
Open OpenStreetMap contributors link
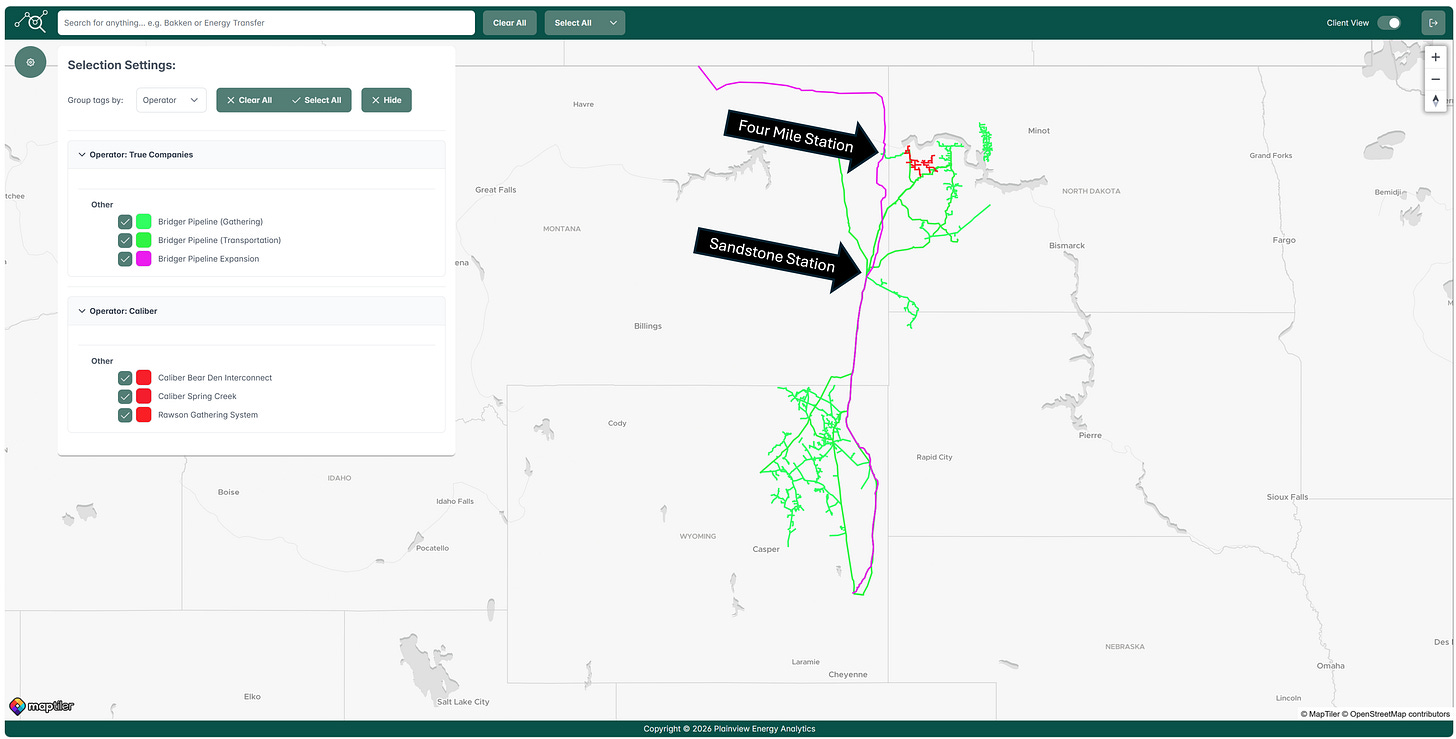(1397, 714)
